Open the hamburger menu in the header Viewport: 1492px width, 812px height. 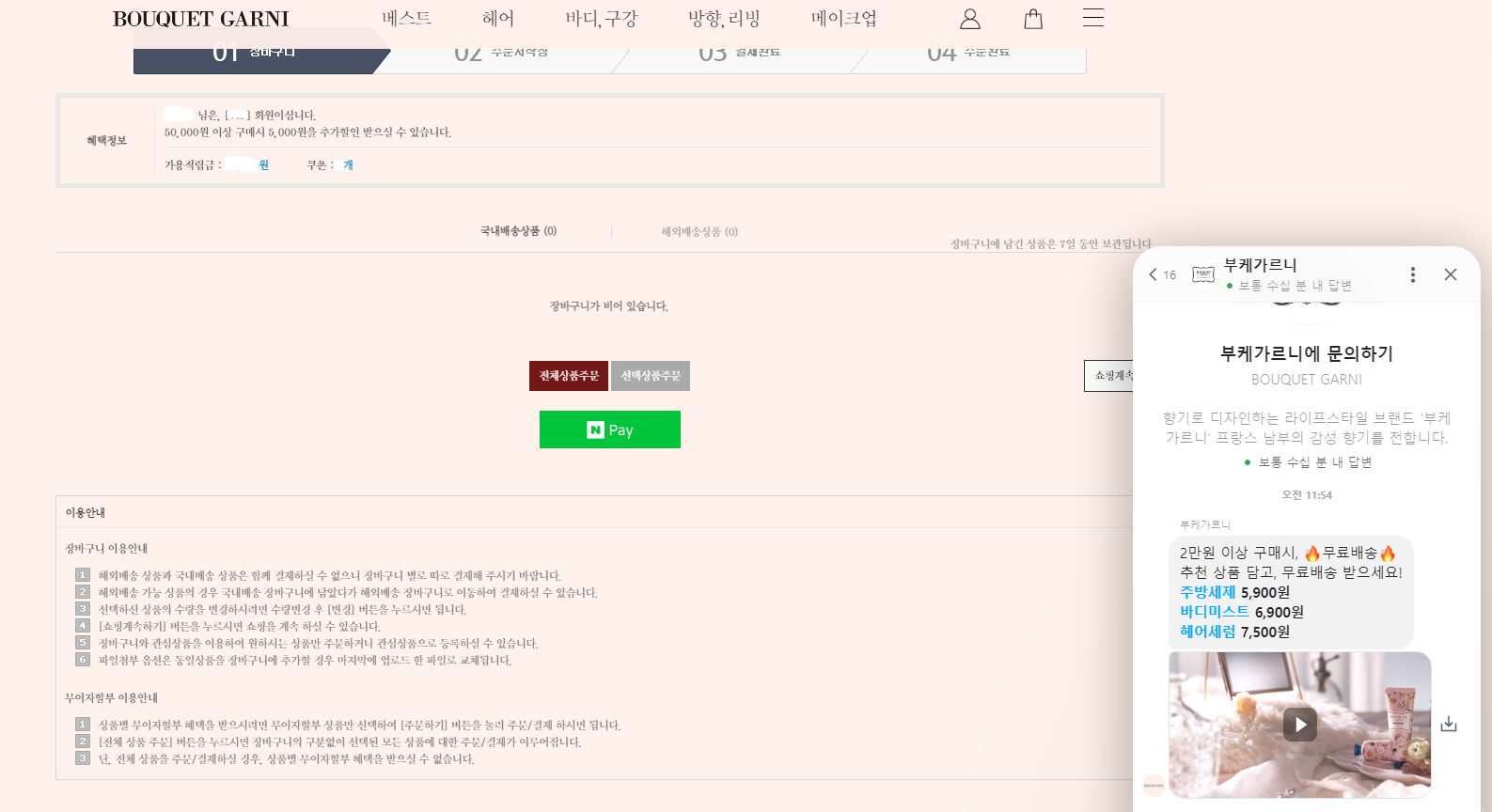1092,18
